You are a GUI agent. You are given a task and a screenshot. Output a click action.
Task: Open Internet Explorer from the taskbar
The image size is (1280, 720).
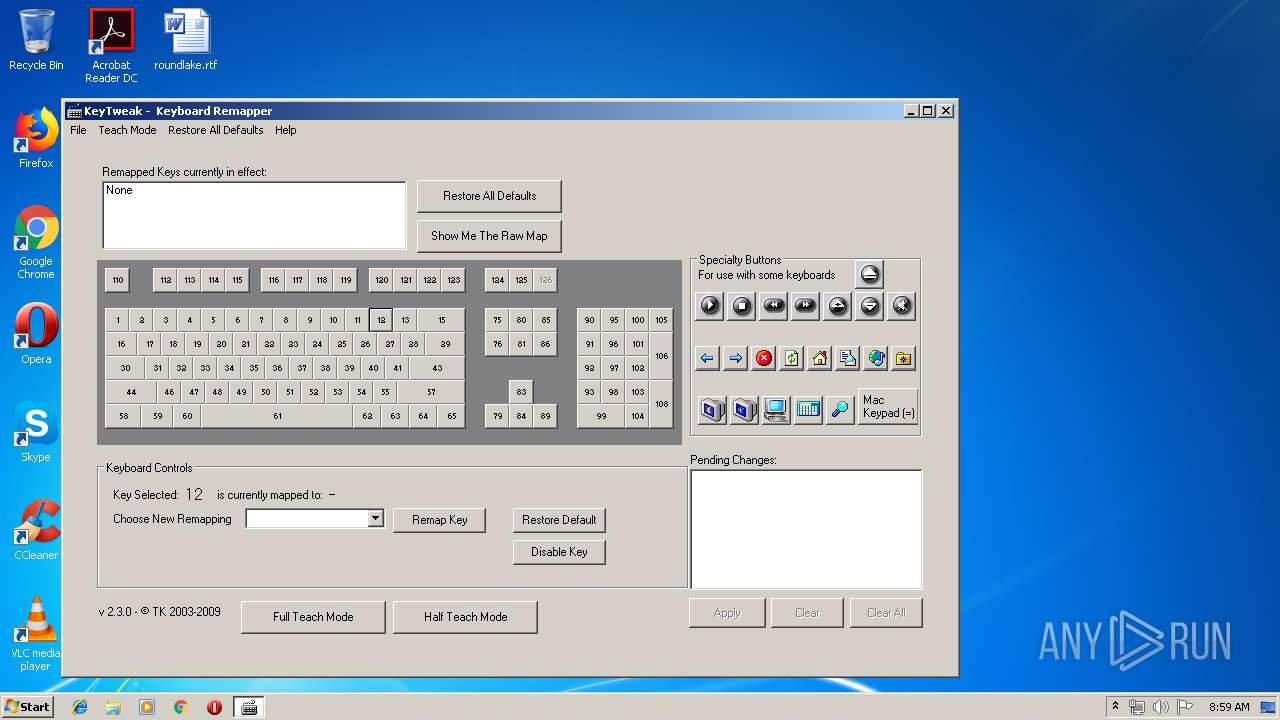(x=80, y=707)
